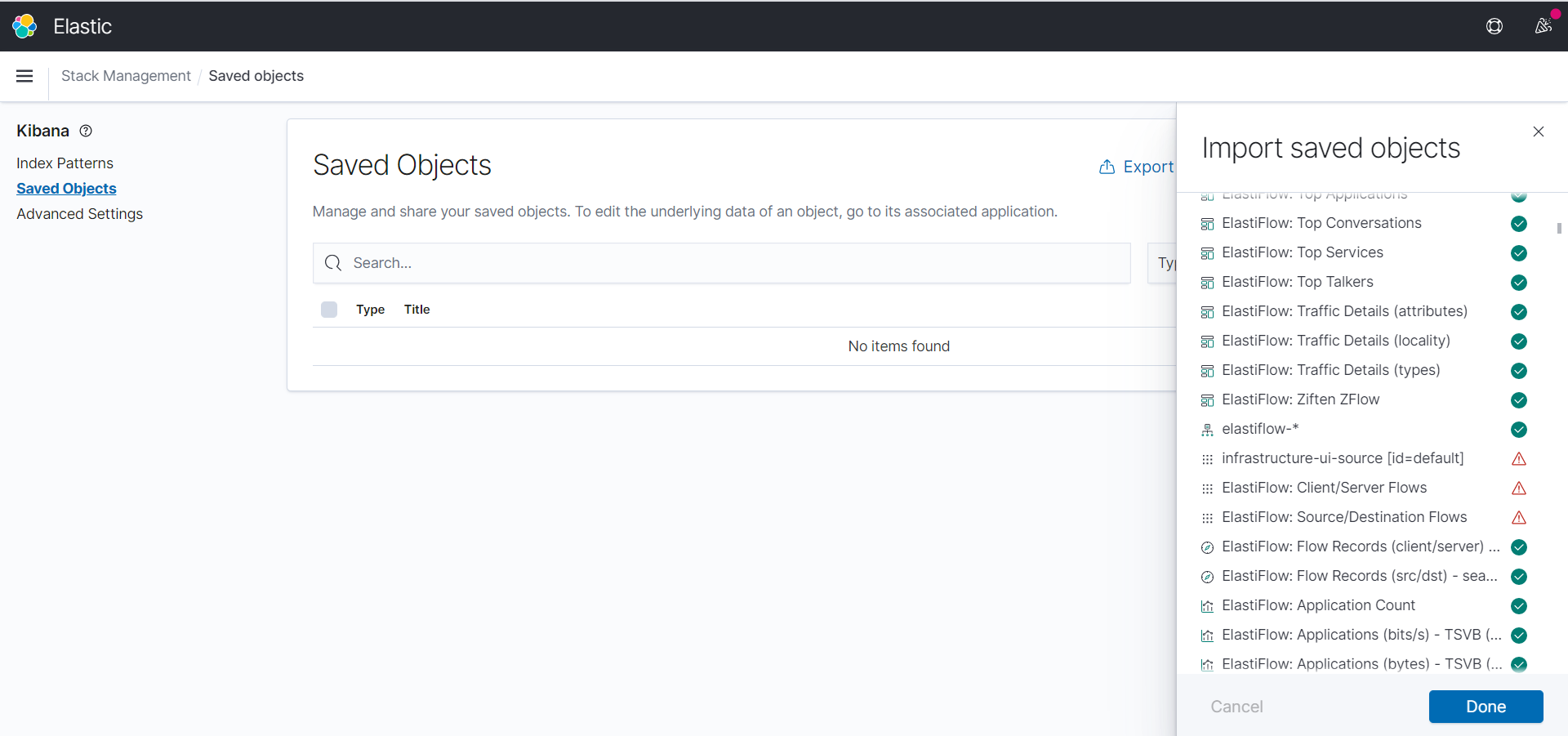Open the newsfeed celebration icon with notification dot
The height and width of the screenshot is (736, 1568).
click(x=1543, y=25)
